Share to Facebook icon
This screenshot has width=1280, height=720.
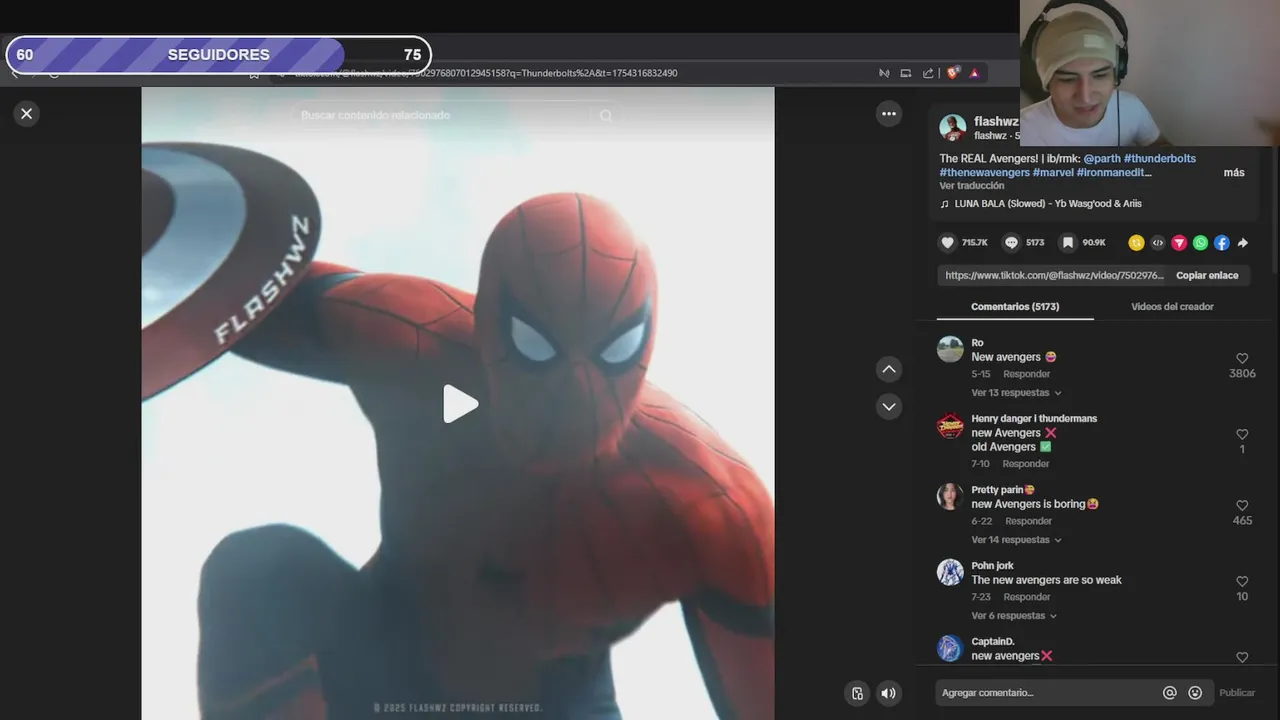point(1222,243)
